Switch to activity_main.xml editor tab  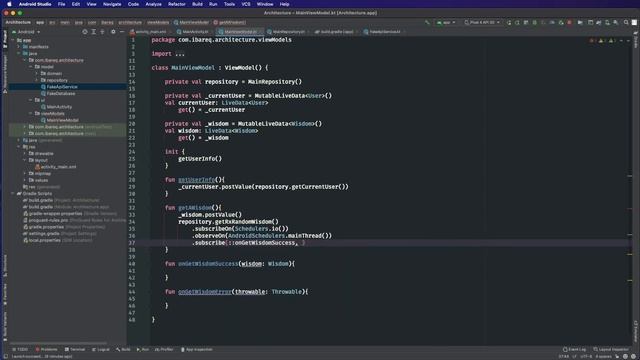149,31
